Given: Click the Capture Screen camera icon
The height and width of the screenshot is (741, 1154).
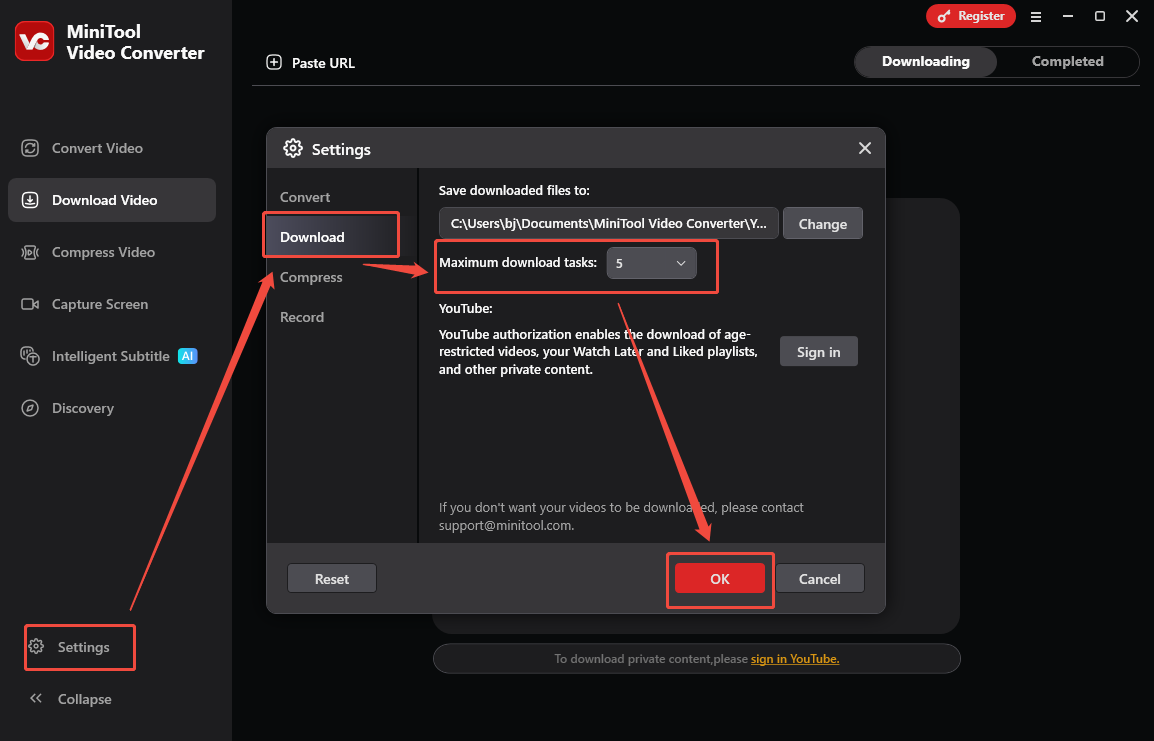Looking at the screenshot, I should click(x=30, y=304).
